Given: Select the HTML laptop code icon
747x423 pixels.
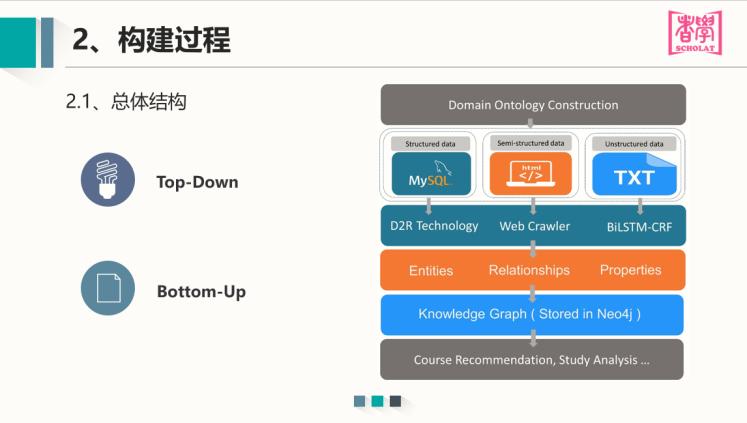Looking at the screenshot, I should click(531, 174).
